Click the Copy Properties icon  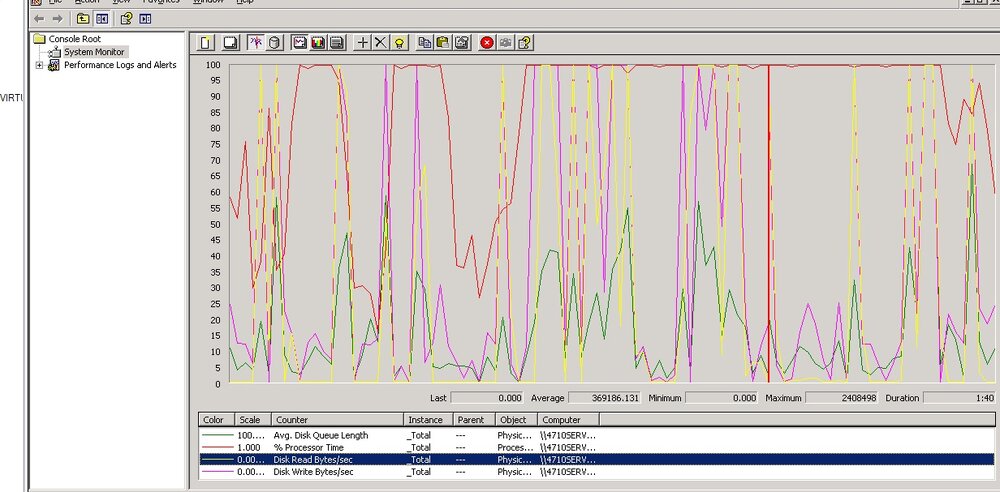coord(425,43)
